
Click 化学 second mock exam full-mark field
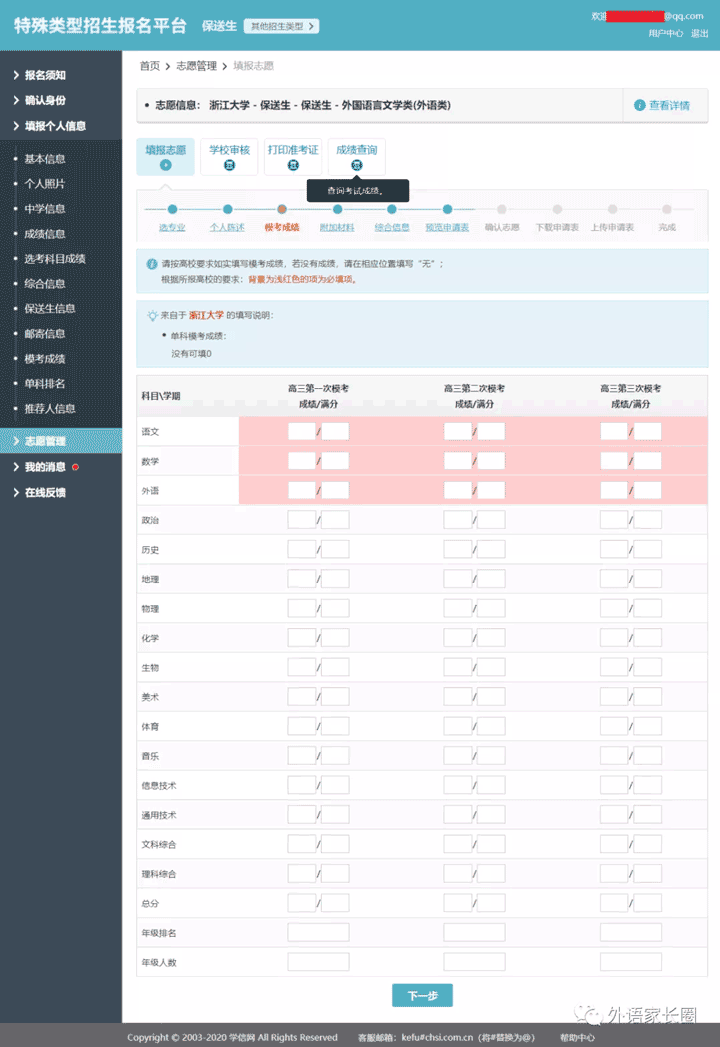[492, 637]
